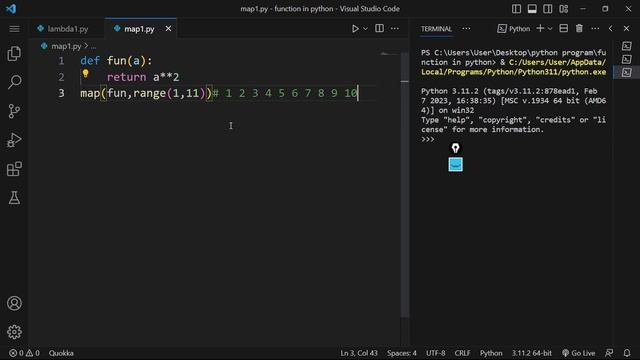
Task: Open the panel views ellipsis menu
Action: point(466,29)
